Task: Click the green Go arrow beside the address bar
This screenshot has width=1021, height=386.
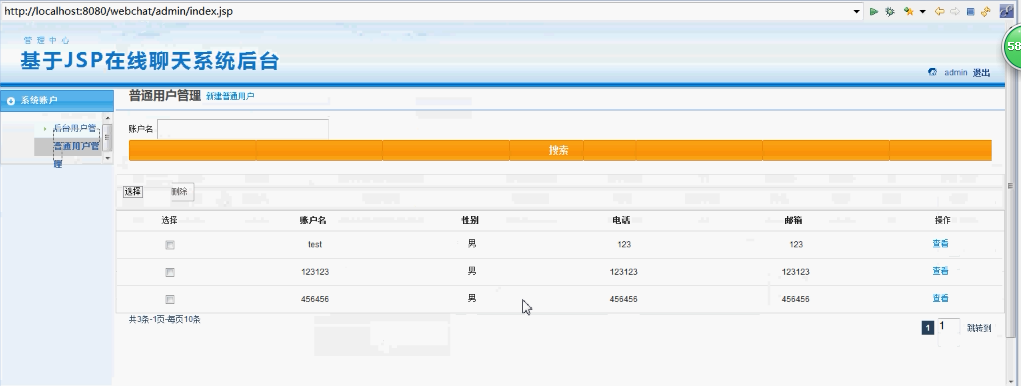Action: click(874, 11)
